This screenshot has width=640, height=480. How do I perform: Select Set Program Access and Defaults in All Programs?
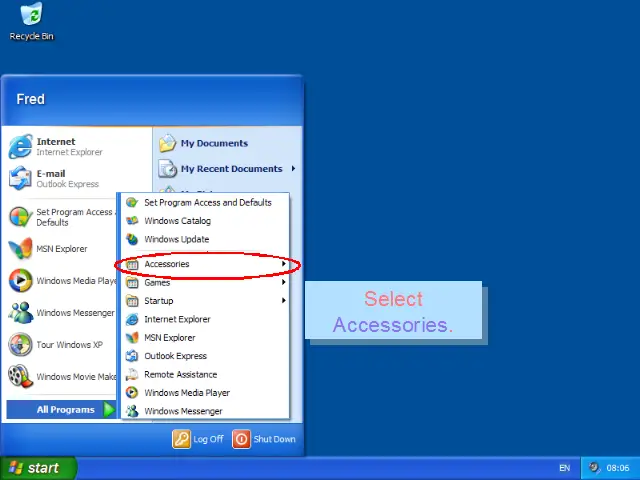pyautogui.click(x=205, y=202)
